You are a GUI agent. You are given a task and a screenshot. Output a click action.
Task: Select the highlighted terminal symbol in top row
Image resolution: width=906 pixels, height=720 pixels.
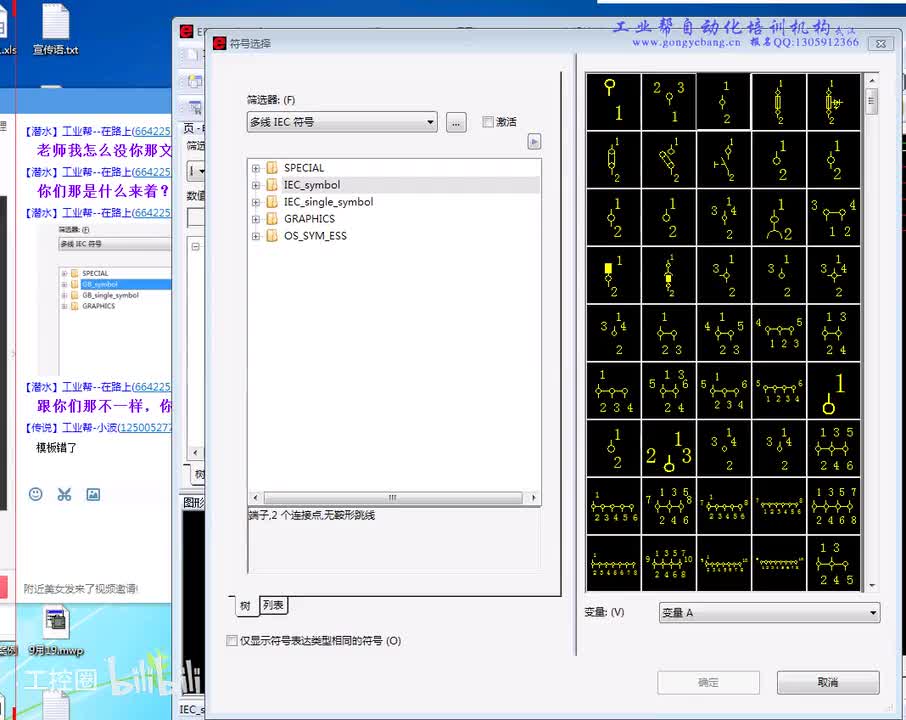click(724, 101)
